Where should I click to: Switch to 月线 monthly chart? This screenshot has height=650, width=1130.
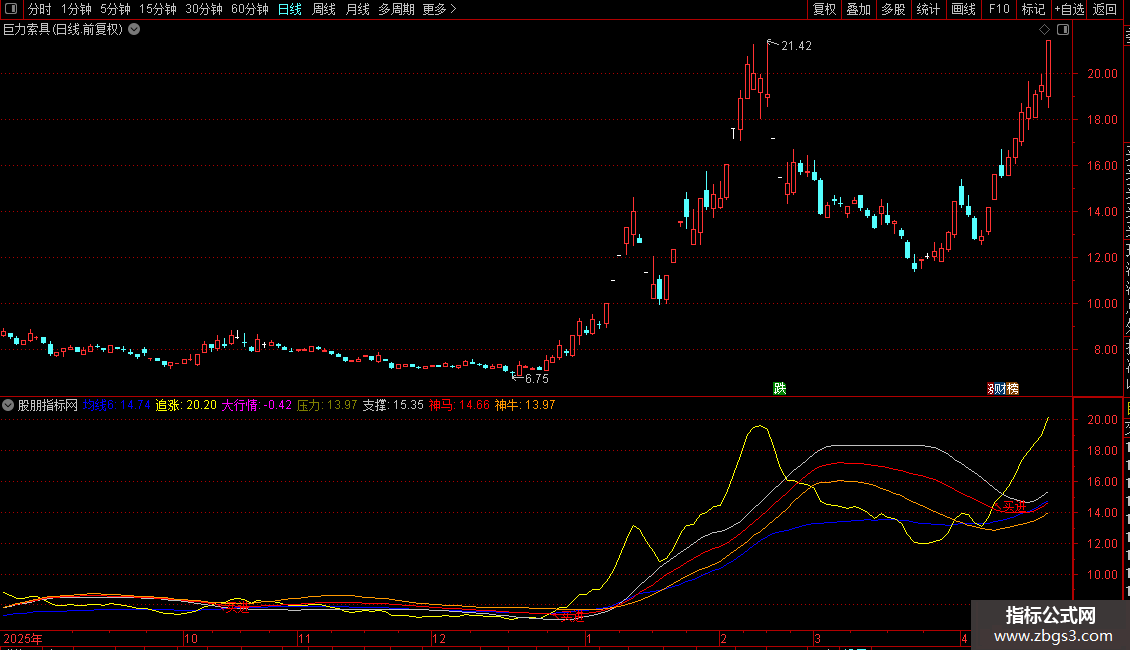357,9
